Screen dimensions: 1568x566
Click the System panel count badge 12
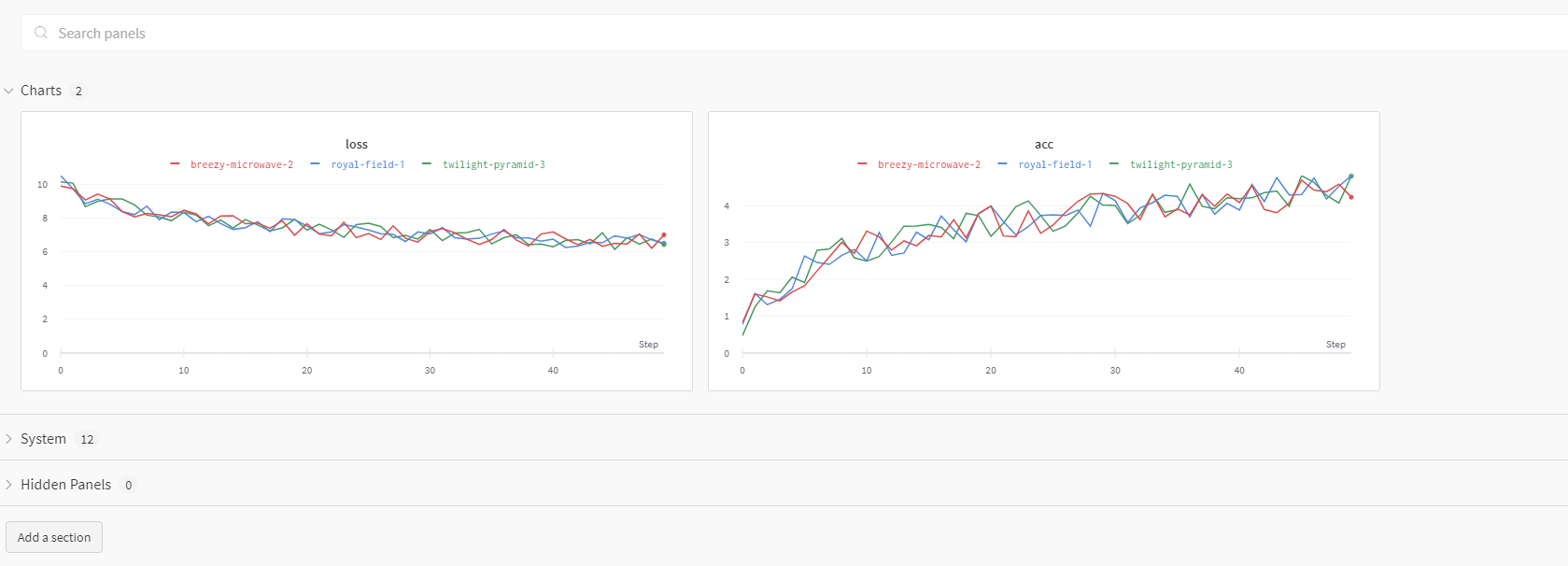[87, 439]
